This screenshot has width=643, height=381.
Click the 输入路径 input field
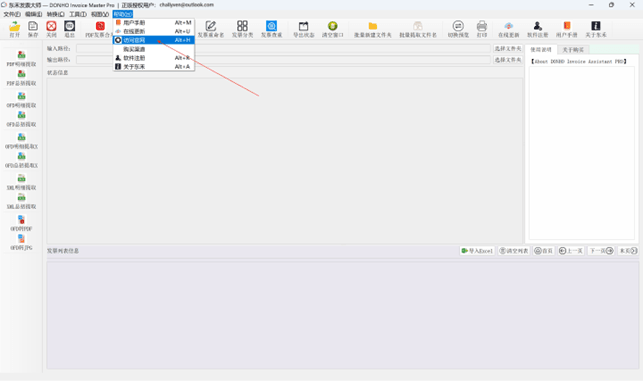point(283,48)
